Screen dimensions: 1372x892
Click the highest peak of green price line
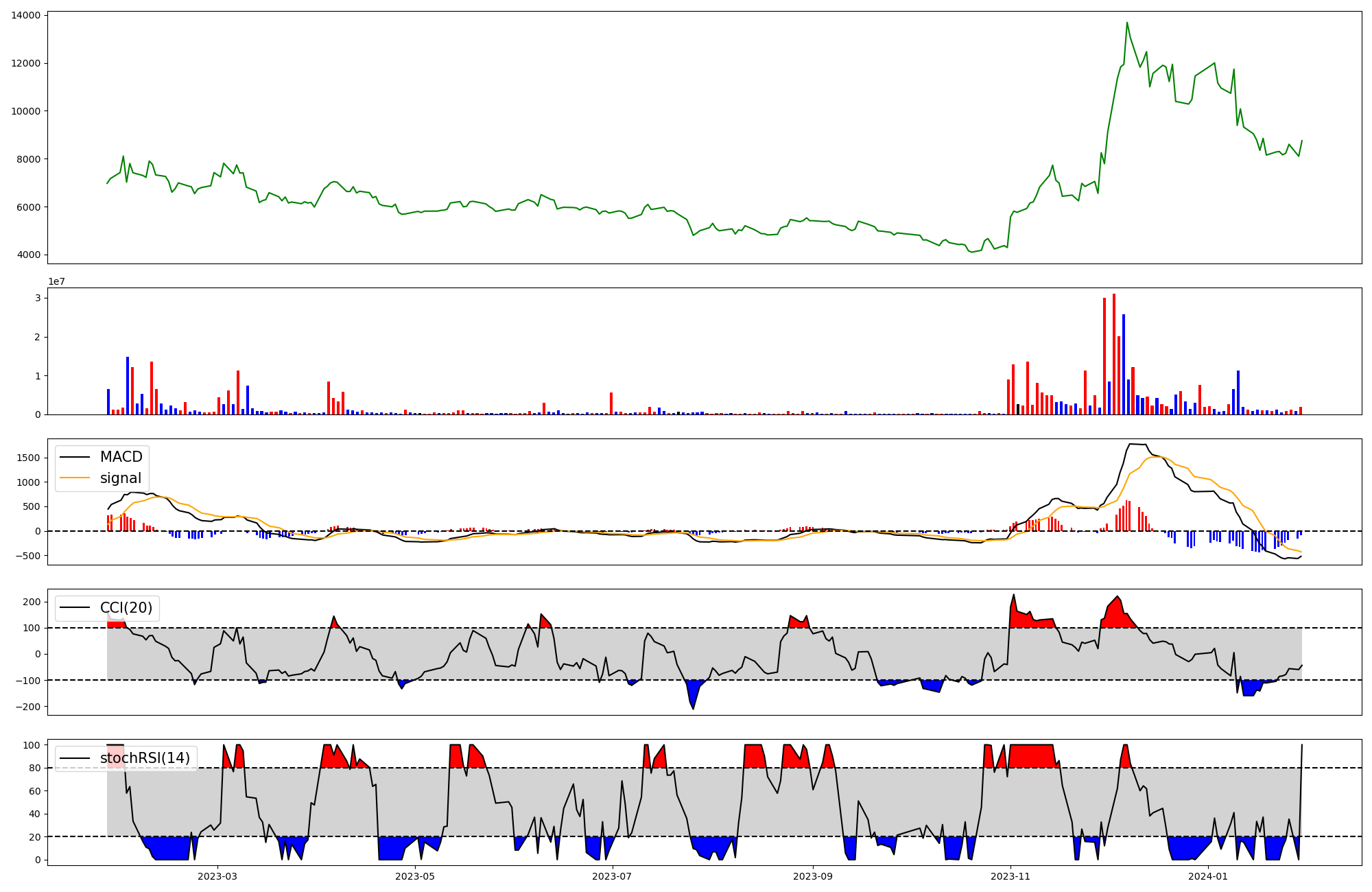(1126, 23)
